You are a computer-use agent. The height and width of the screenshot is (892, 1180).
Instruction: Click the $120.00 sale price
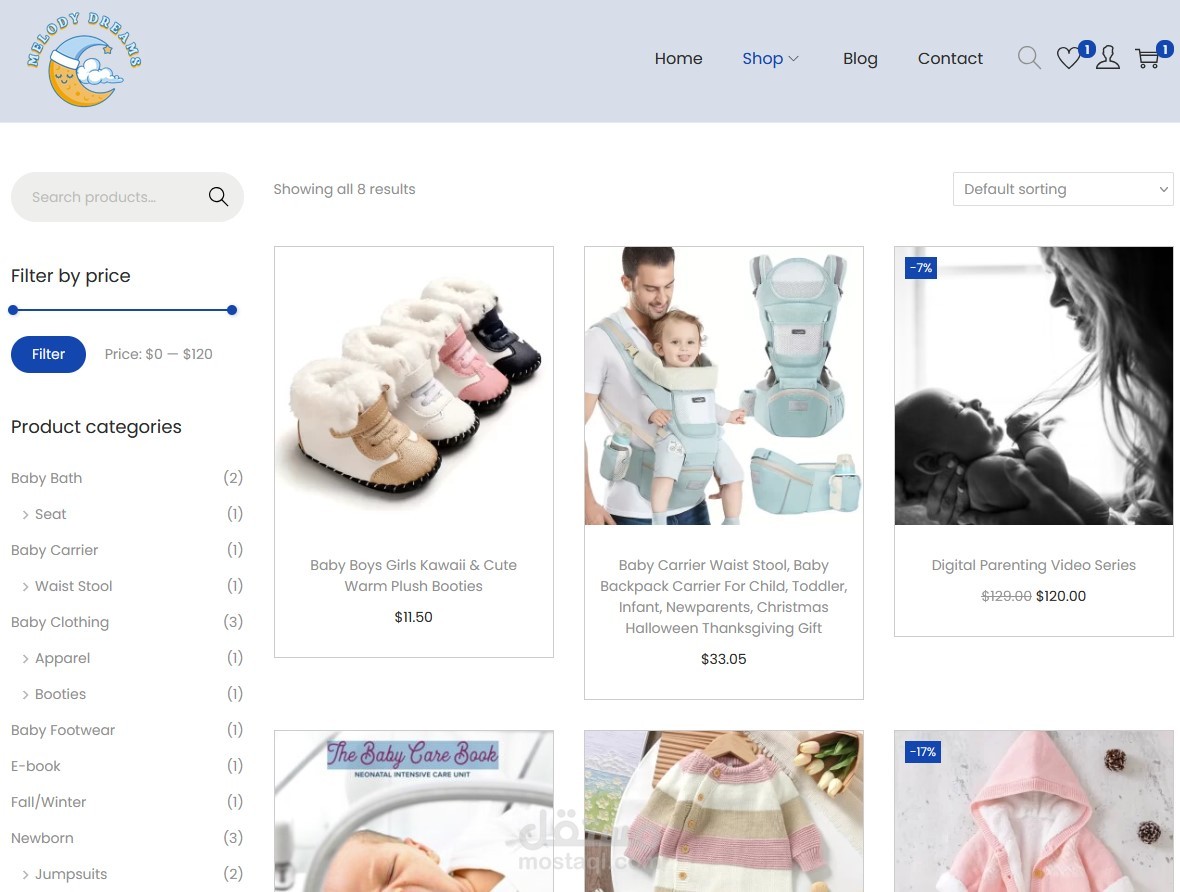coord(1060,596)
